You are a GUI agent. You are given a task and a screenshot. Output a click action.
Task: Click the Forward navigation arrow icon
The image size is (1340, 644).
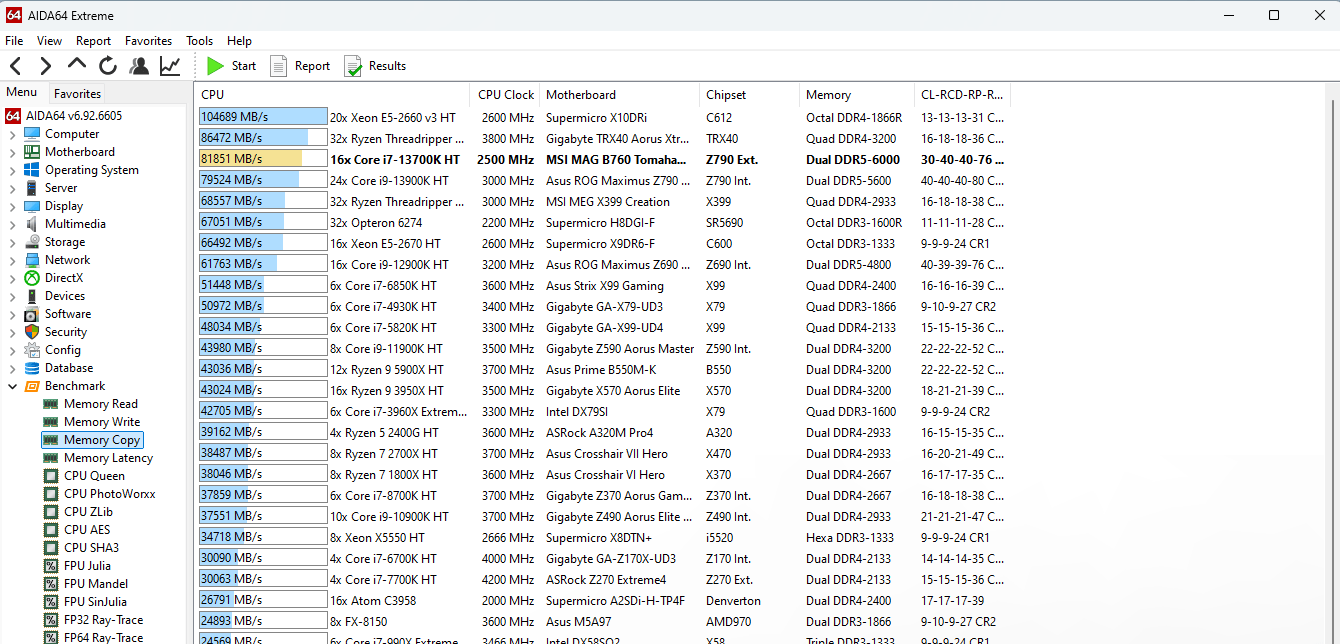point(45,66)
